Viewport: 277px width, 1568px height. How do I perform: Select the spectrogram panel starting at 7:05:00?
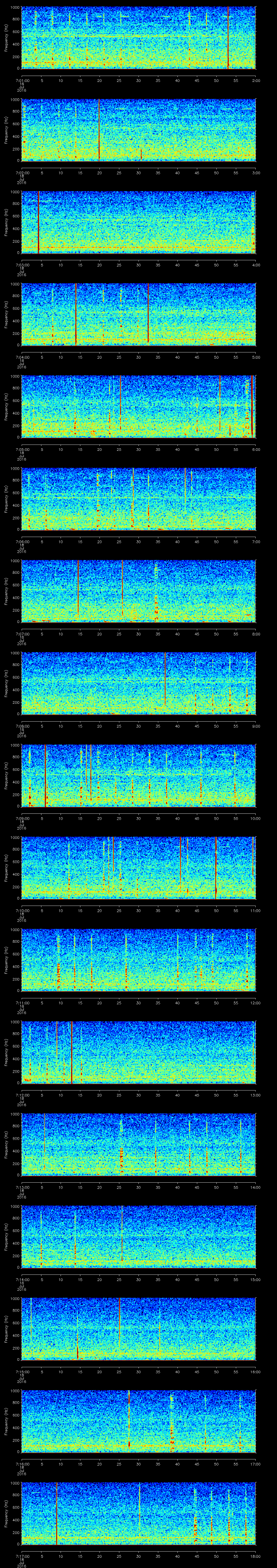tap(138, 407)
